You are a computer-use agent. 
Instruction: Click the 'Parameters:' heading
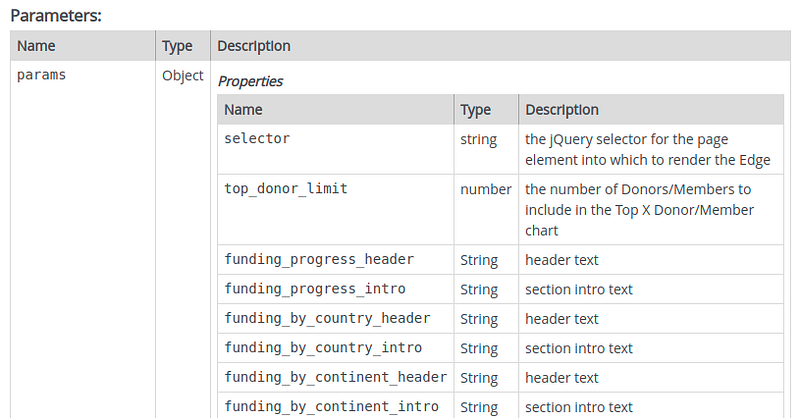click(x=56, y=17)
